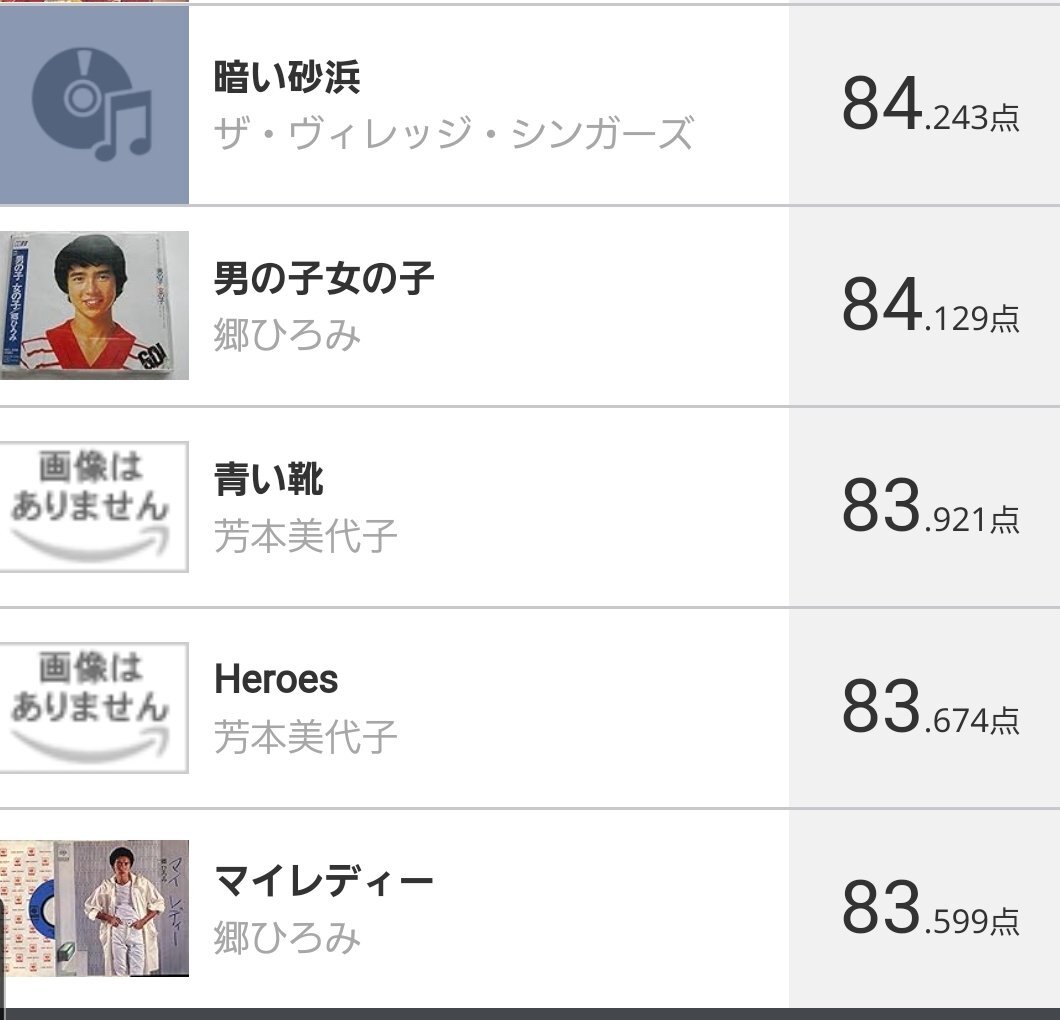Click artist ザ・ヴィレッジ・シンガーズ
This screenshot has height=1020, width=1060.
pos(454,133)
